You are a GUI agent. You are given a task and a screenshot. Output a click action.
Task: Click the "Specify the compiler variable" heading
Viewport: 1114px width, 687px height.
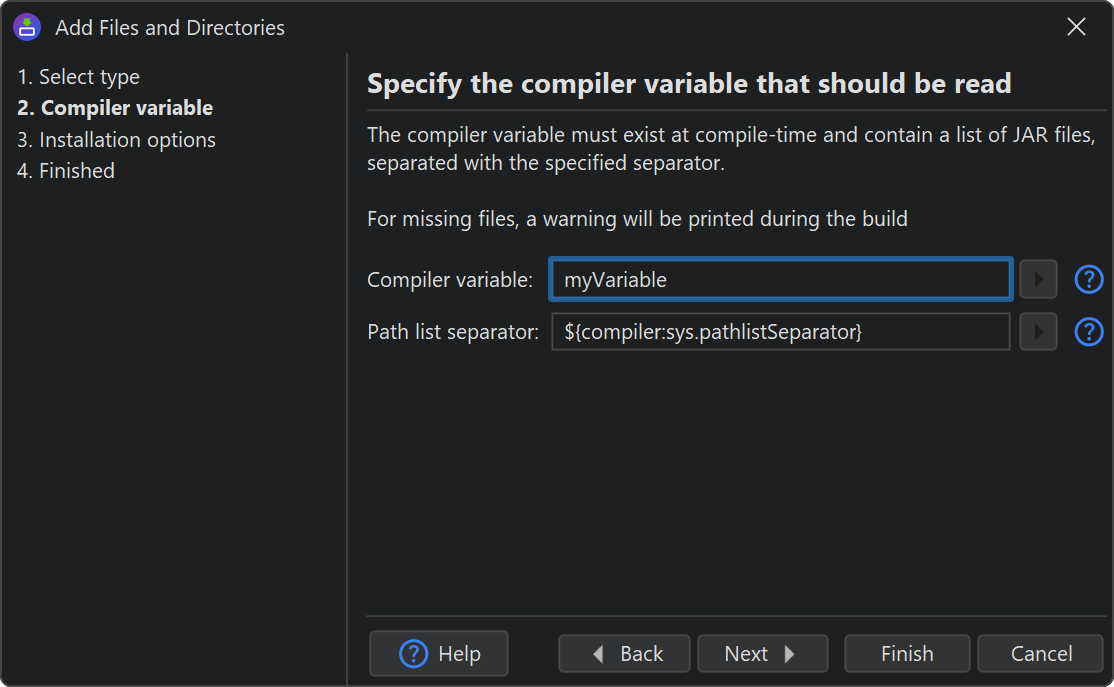pyautogui.click(x=689, y=84)
